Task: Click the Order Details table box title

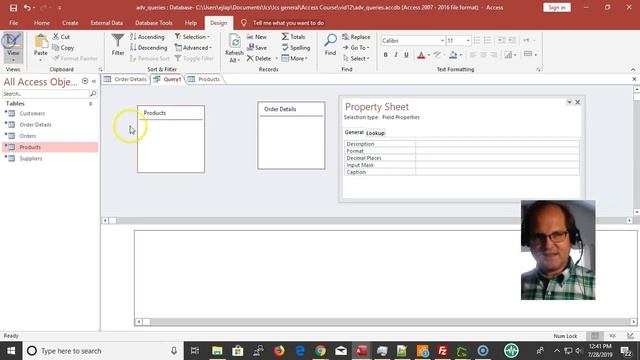Action: pyautogui.click(x=280, y=109)
